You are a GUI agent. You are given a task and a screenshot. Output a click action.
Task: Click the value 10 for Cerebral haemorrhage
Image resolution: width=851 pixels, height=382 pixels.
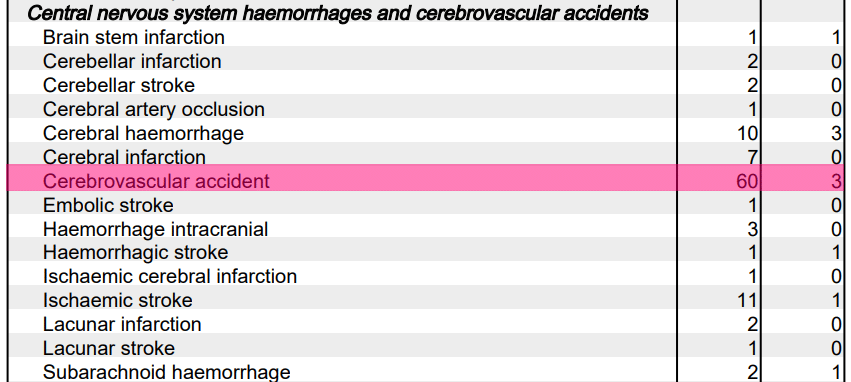tap(747, 133)
